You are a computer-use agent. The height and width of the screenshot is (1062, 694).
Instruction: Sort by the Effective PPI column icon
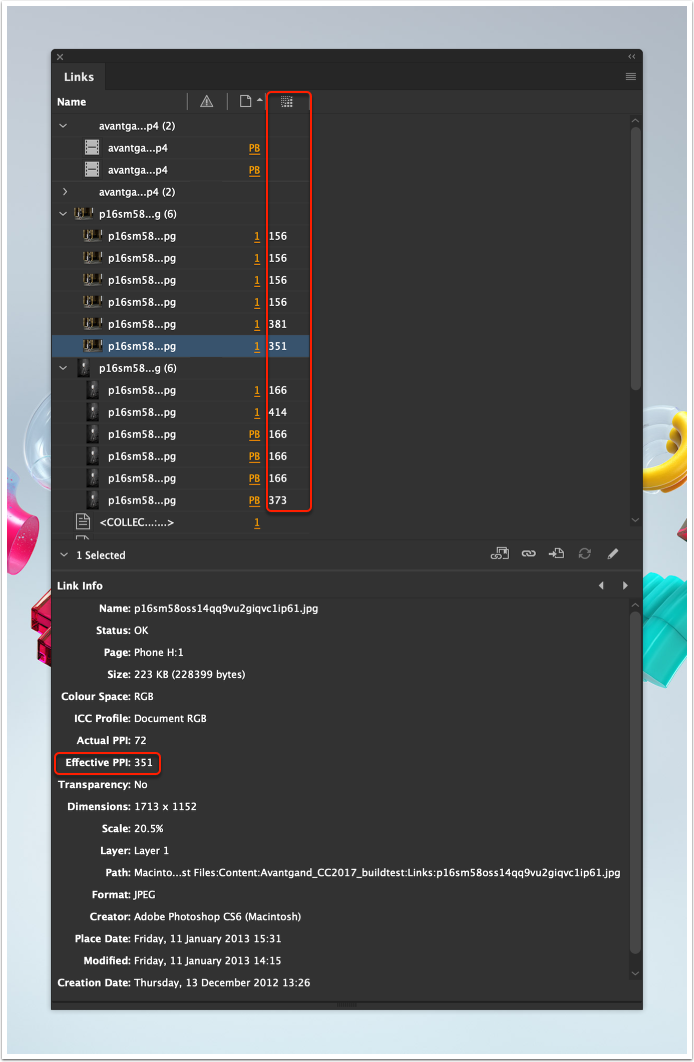pyautogui.click(x=286, y=102)
